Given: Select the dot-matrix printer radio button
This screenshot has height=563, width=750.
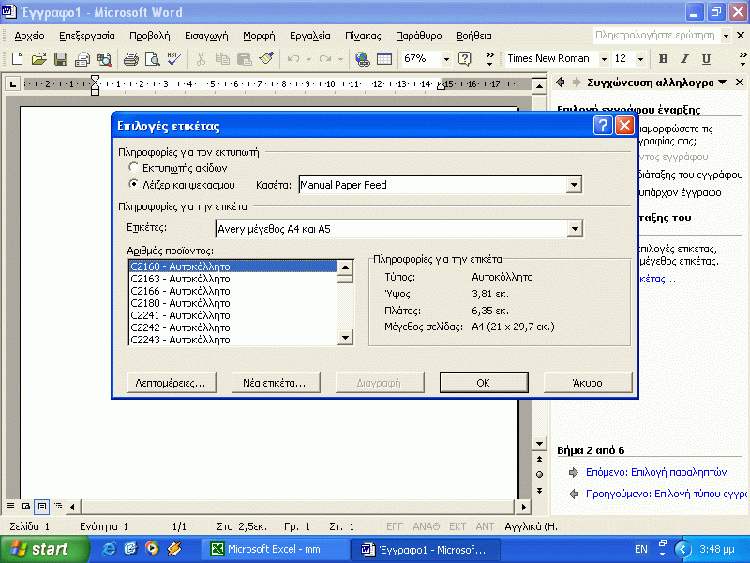Looking at the screenshot, I should [x=133, y=167].
